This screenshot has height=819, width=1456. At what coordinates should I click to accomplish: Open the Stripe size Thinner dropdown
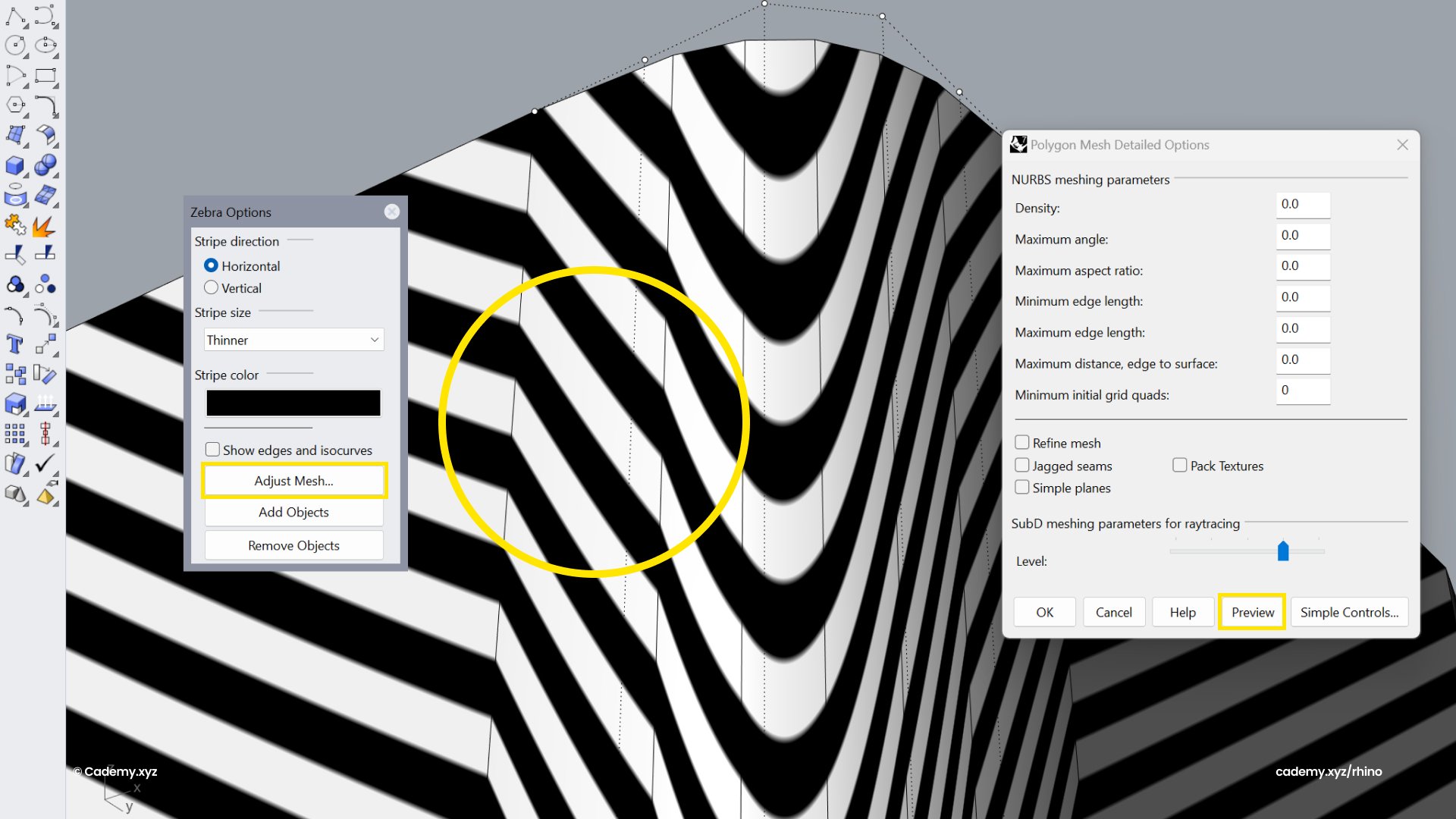[x=294, y=340]
